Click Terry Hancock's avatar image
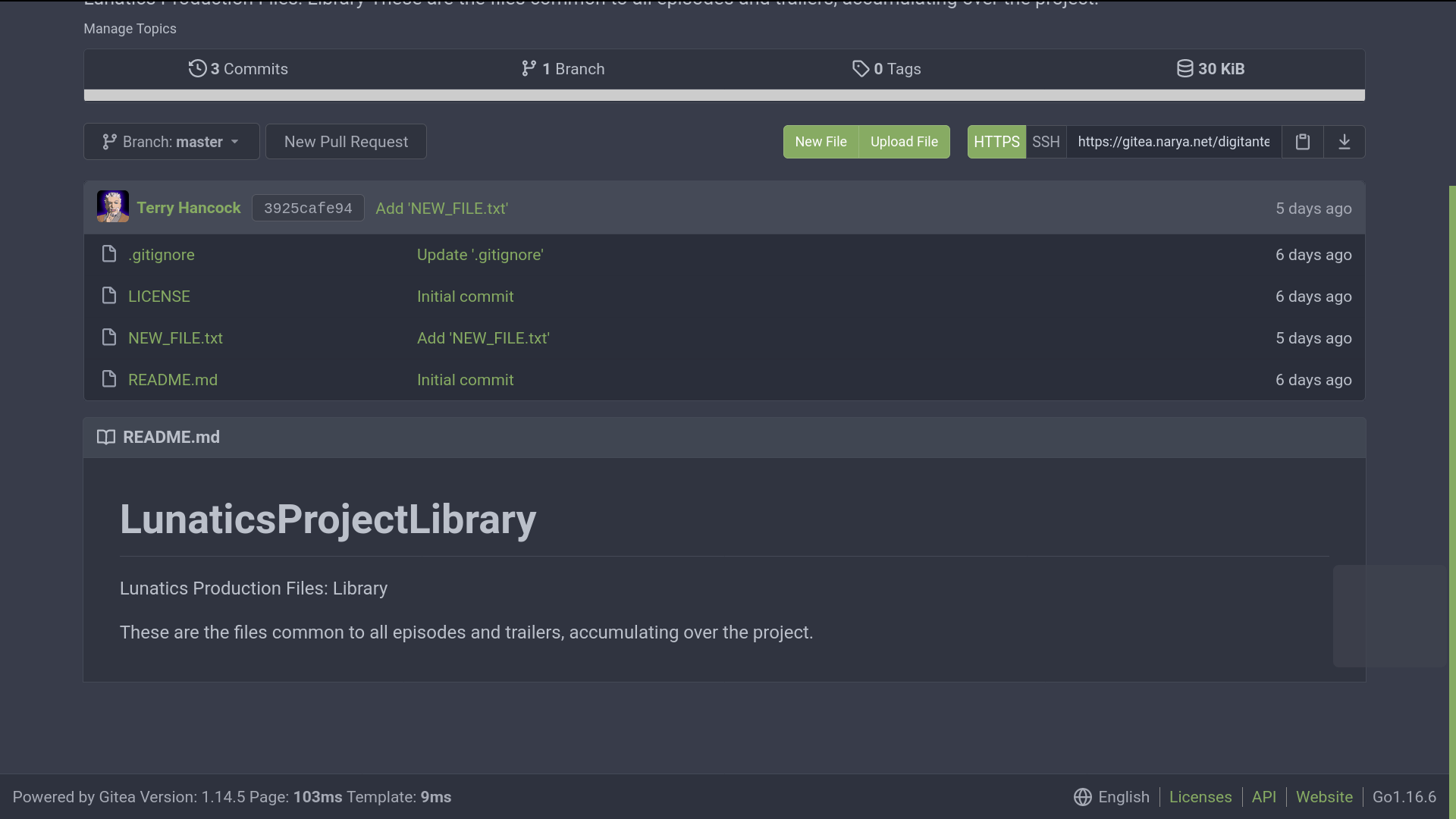This screenshot has height=819, width=1456. pyautogui.click(x=112, y=206)
